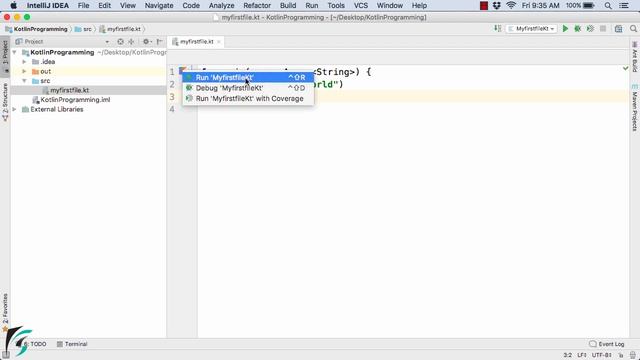640x360 pixels.
Task: Click the UTF-8 encoding in status bar
Action: (x=602, y=355)
